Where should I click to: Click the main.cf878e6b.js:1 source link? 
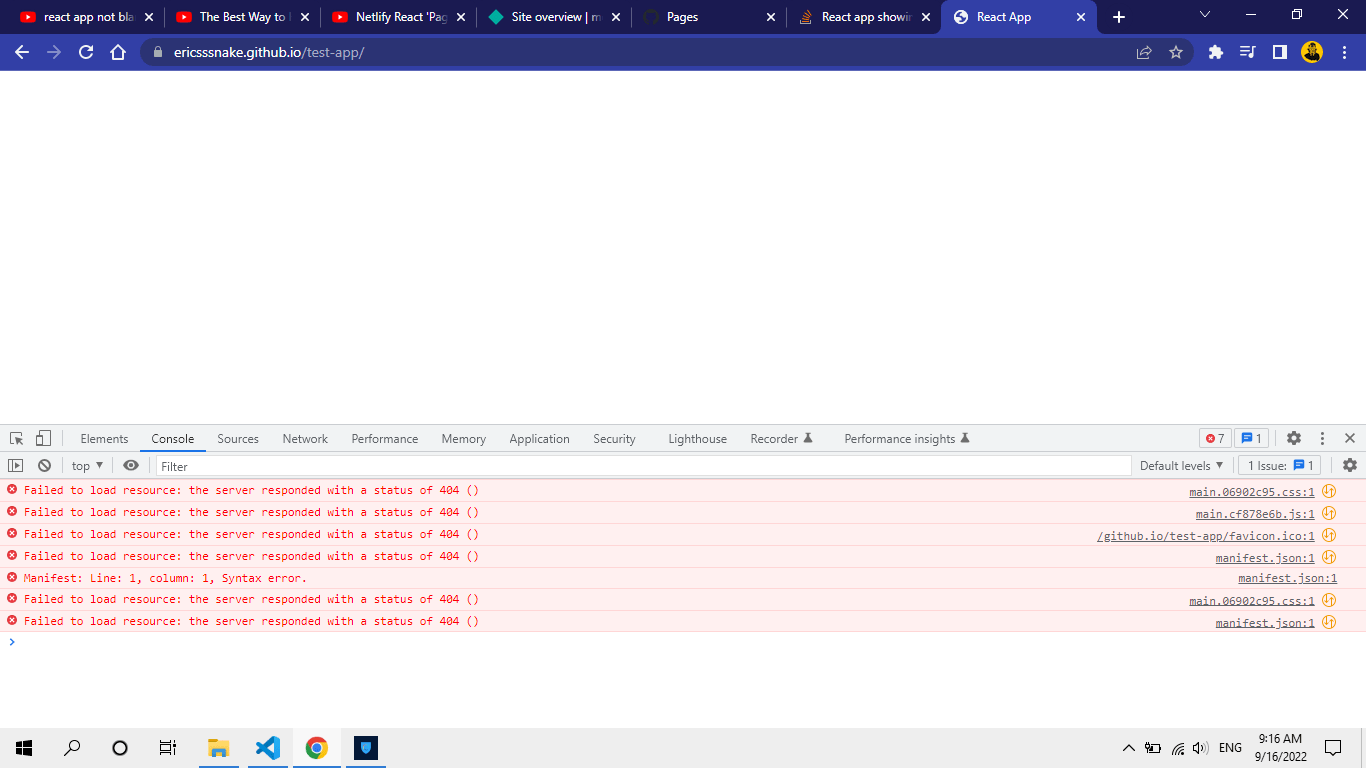1254,512
